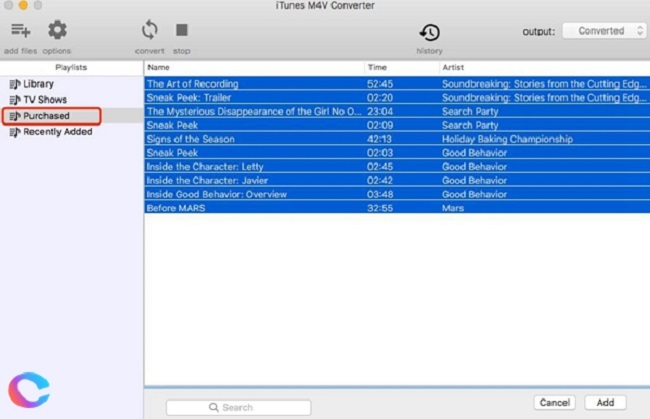Click the Cancel button
Image resolution: width=650 pixels, height=419 pixels.
coord(555,402)
